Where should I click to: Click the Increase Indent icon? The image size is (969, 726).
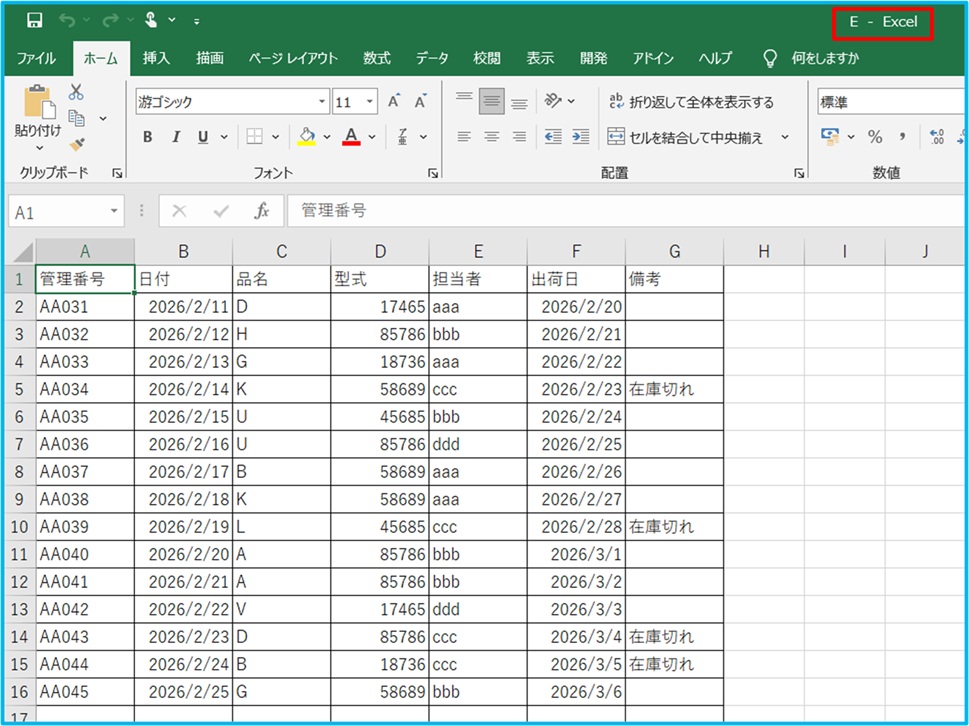[580, 137]
